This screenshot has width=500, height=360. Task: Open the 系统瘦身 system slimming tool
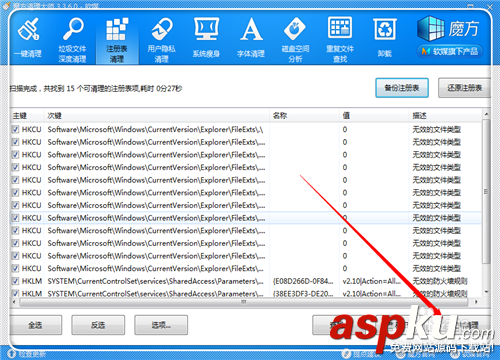pos(206,37)
